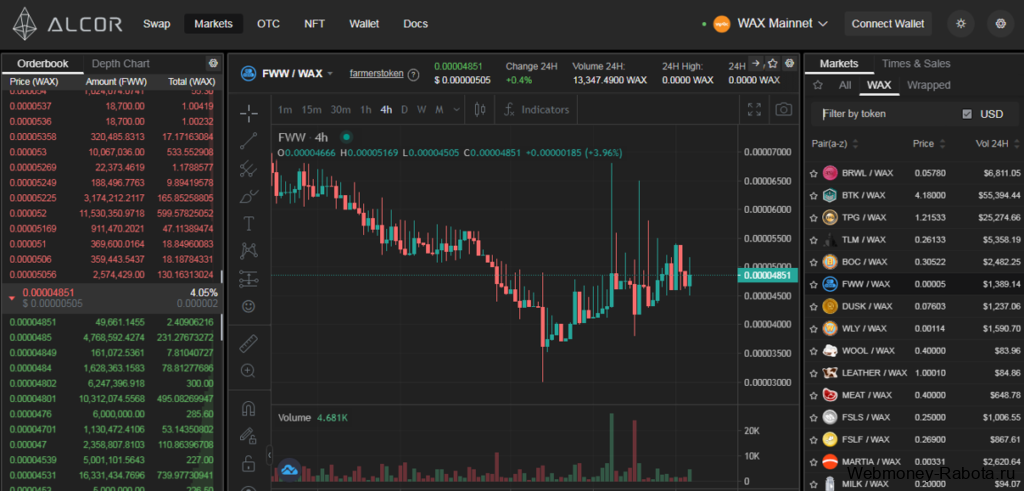Select the pattern drawing tool
Screen dimensions: 1024x491
(x=248, y=251)
